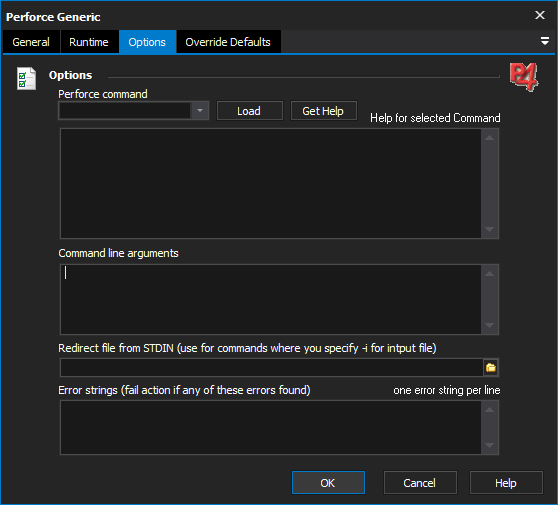Click the Get Help button

point(323,111)
